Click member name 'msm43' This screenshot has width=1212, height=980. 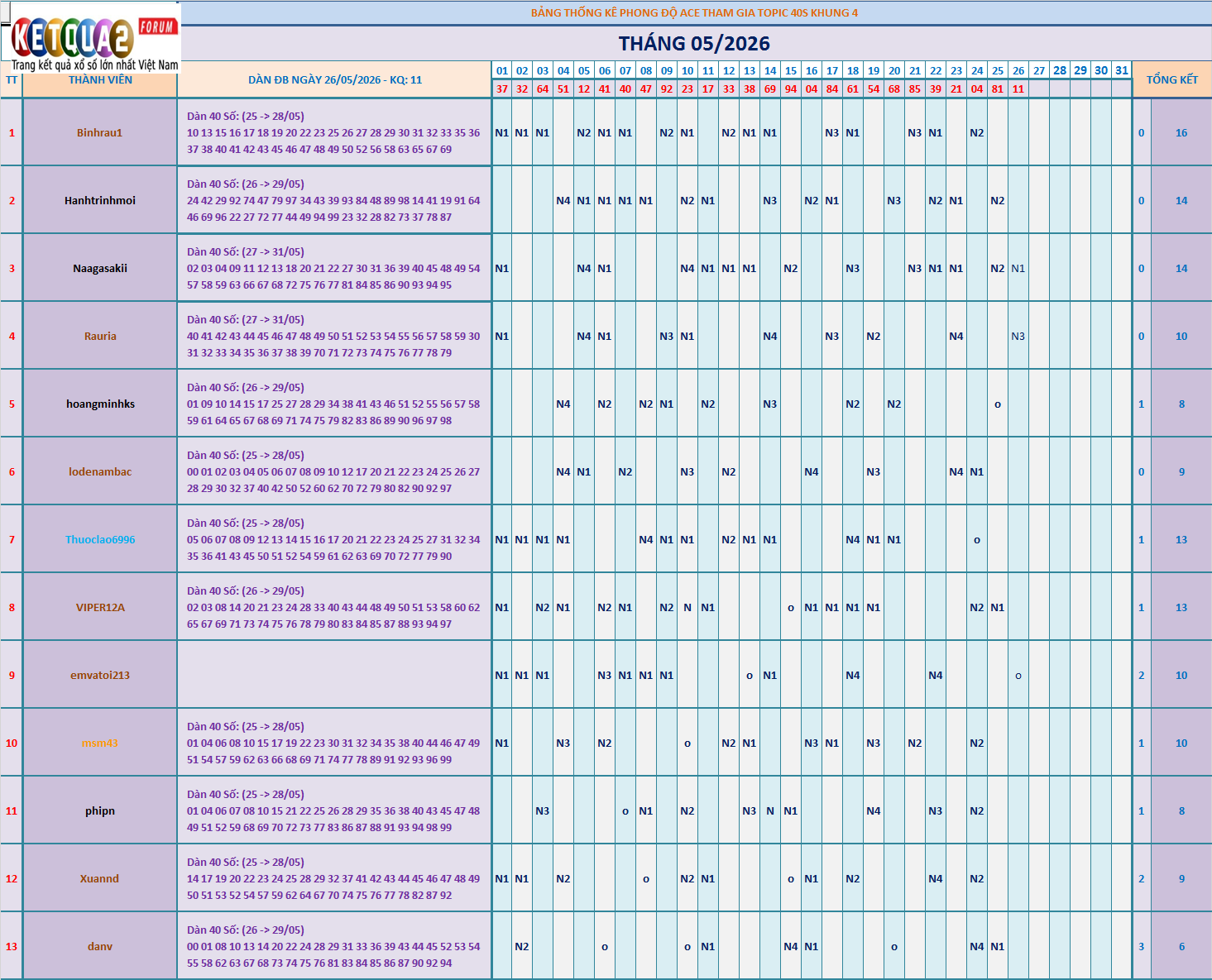coord(100,743)
